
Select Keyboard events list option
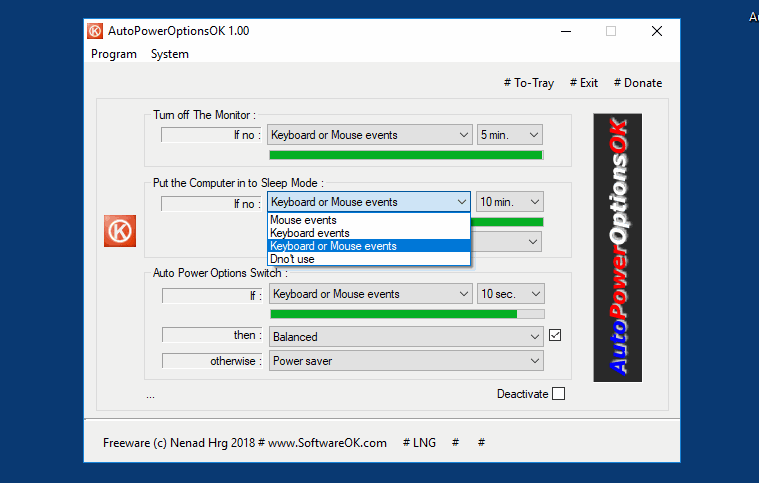pos(369,233)
